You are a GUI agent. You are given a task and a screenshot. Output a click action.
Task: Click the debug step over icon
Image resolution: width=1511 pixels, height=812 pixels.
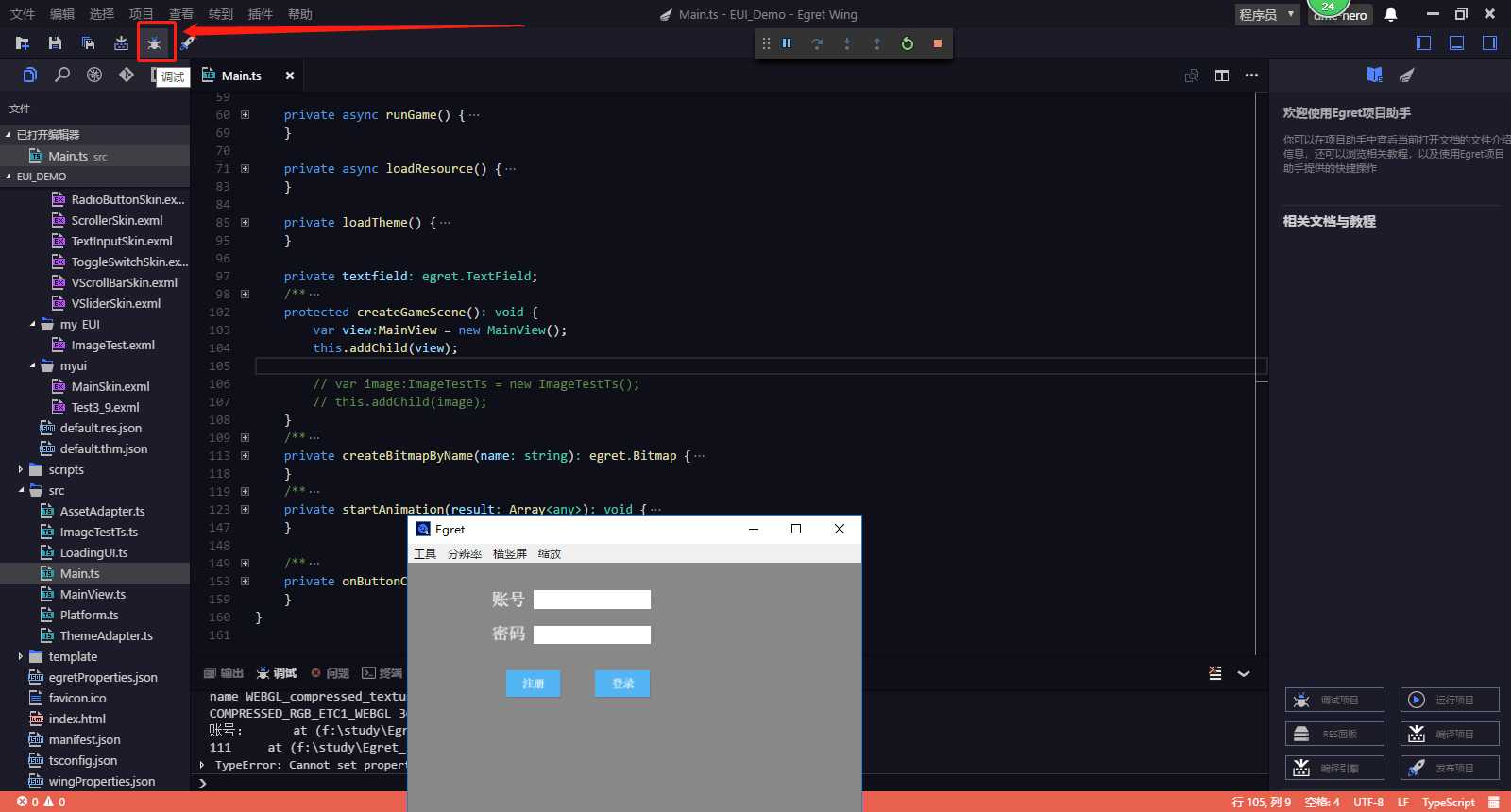pyautogui.click(x=817, y=43)
